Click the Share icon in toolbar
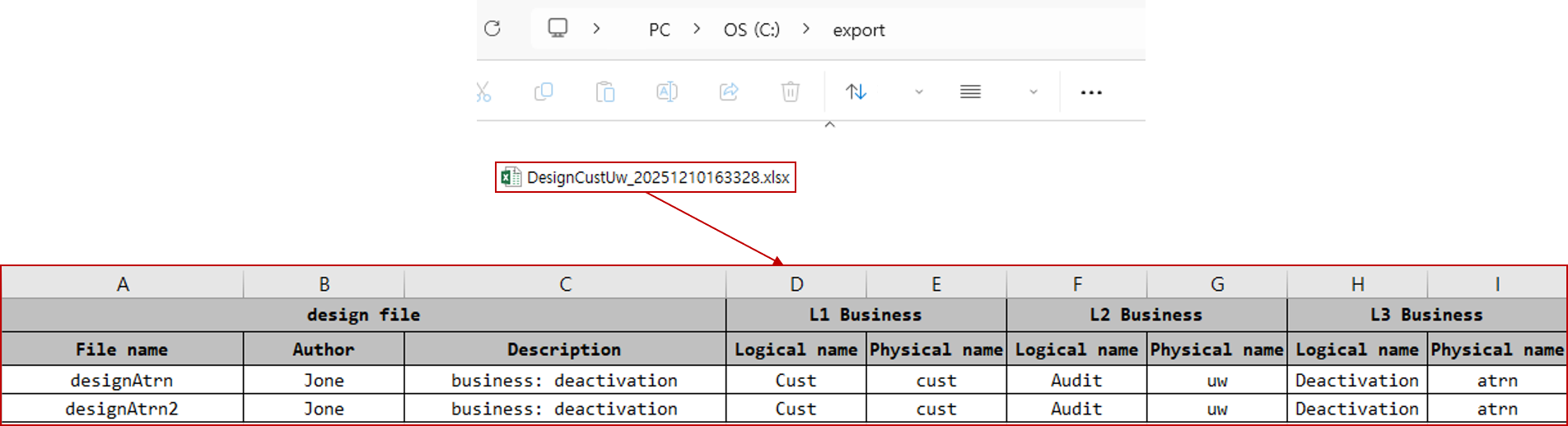 pos(729,91)
